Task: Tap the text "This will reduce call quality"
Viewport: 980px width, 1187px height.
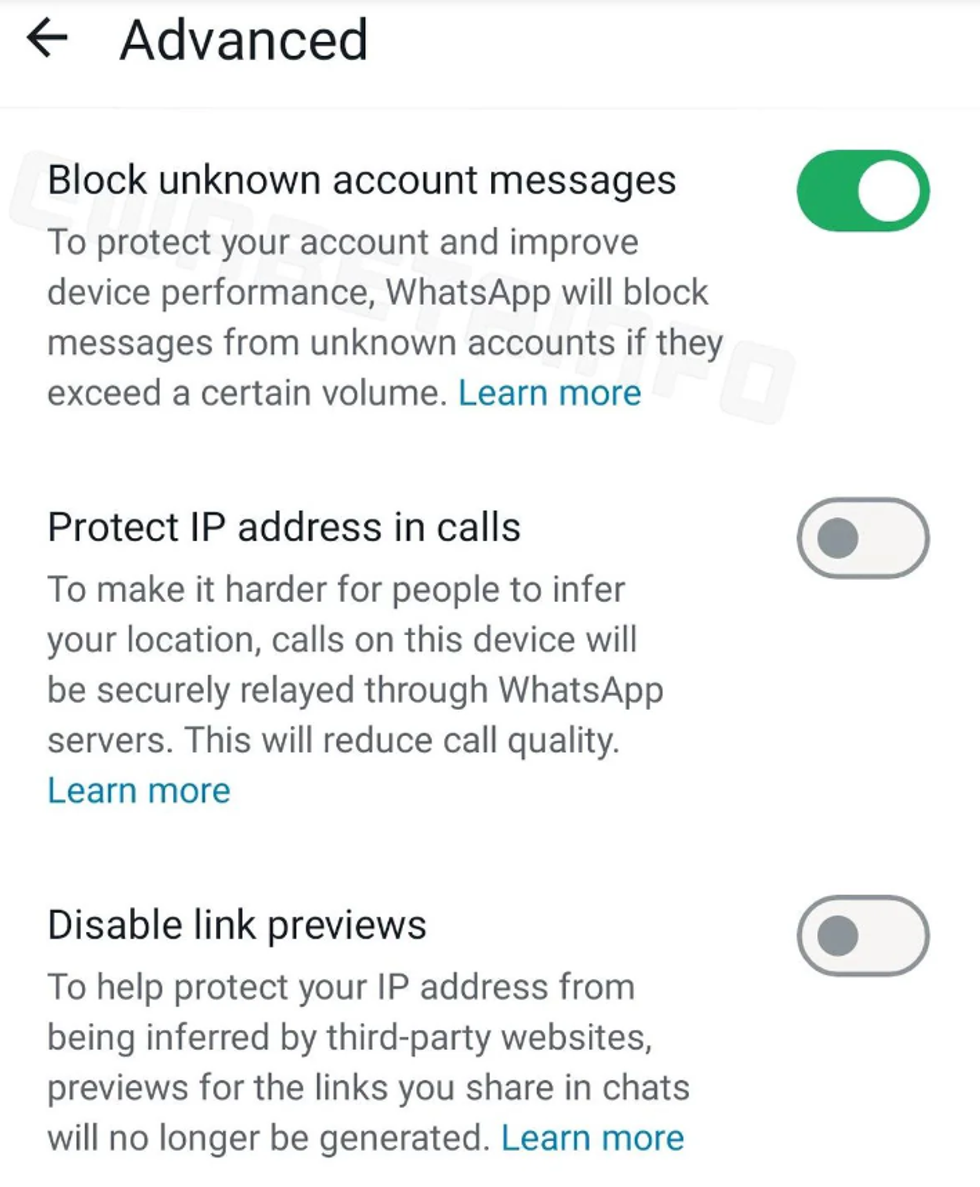Action: (x=401, y=740)
